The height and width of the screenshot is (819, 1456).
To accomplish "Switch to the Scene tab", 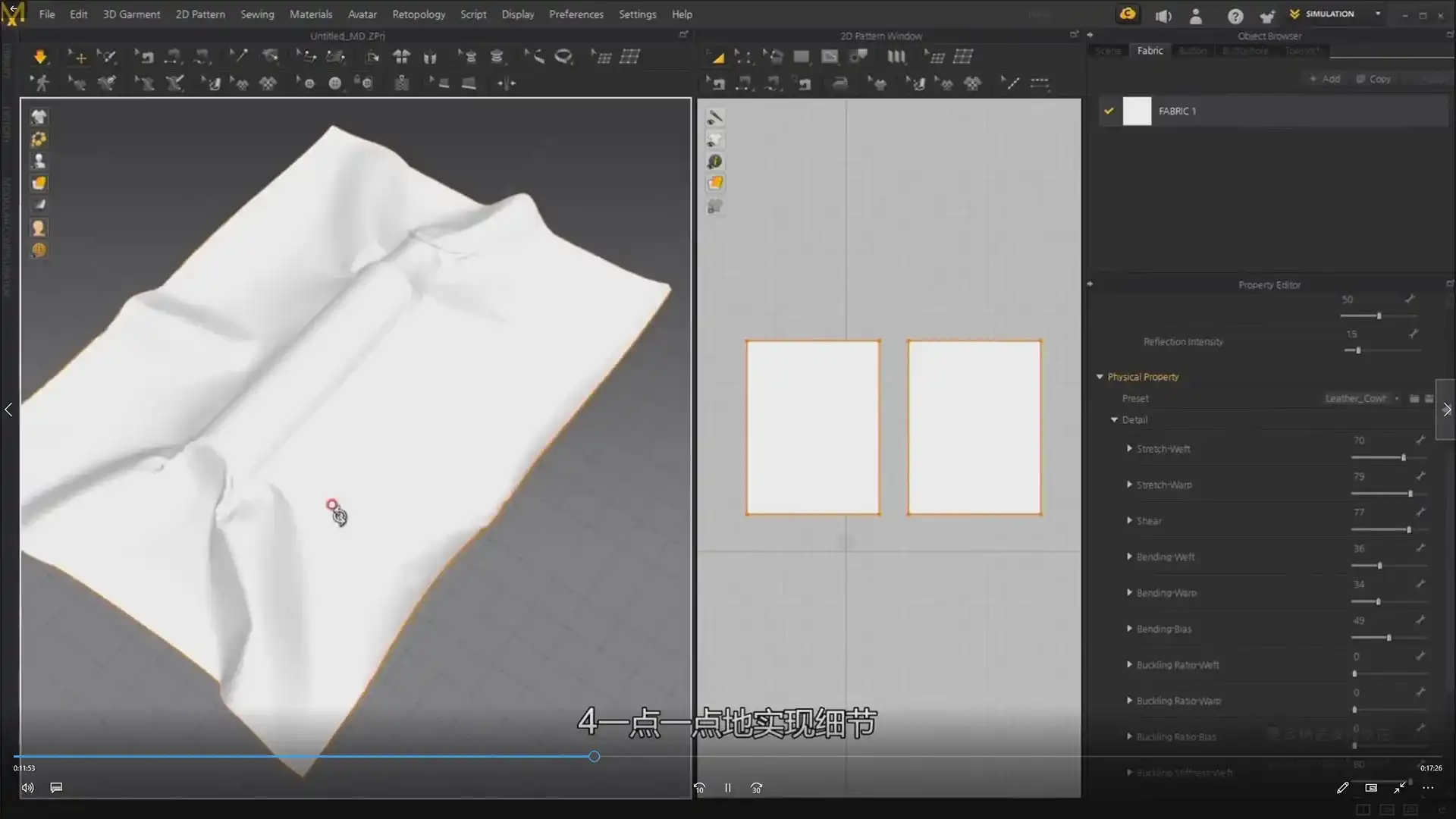I will pyautogui.click(x=1108, y=50).
